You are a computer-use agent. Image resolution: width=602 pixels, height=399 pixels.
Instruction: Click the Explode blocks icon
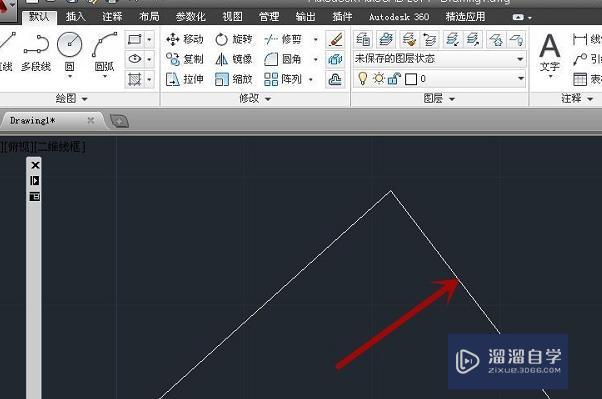[335, 59]
